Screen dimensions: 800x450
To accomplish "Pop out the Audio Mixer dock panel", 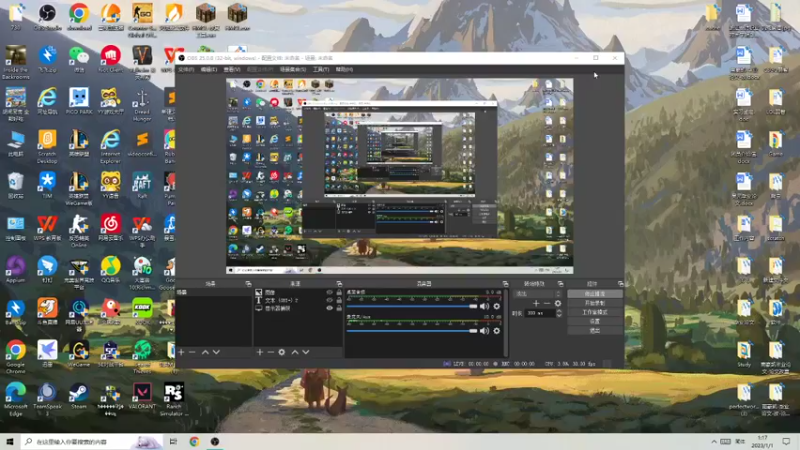I will 506,284.
